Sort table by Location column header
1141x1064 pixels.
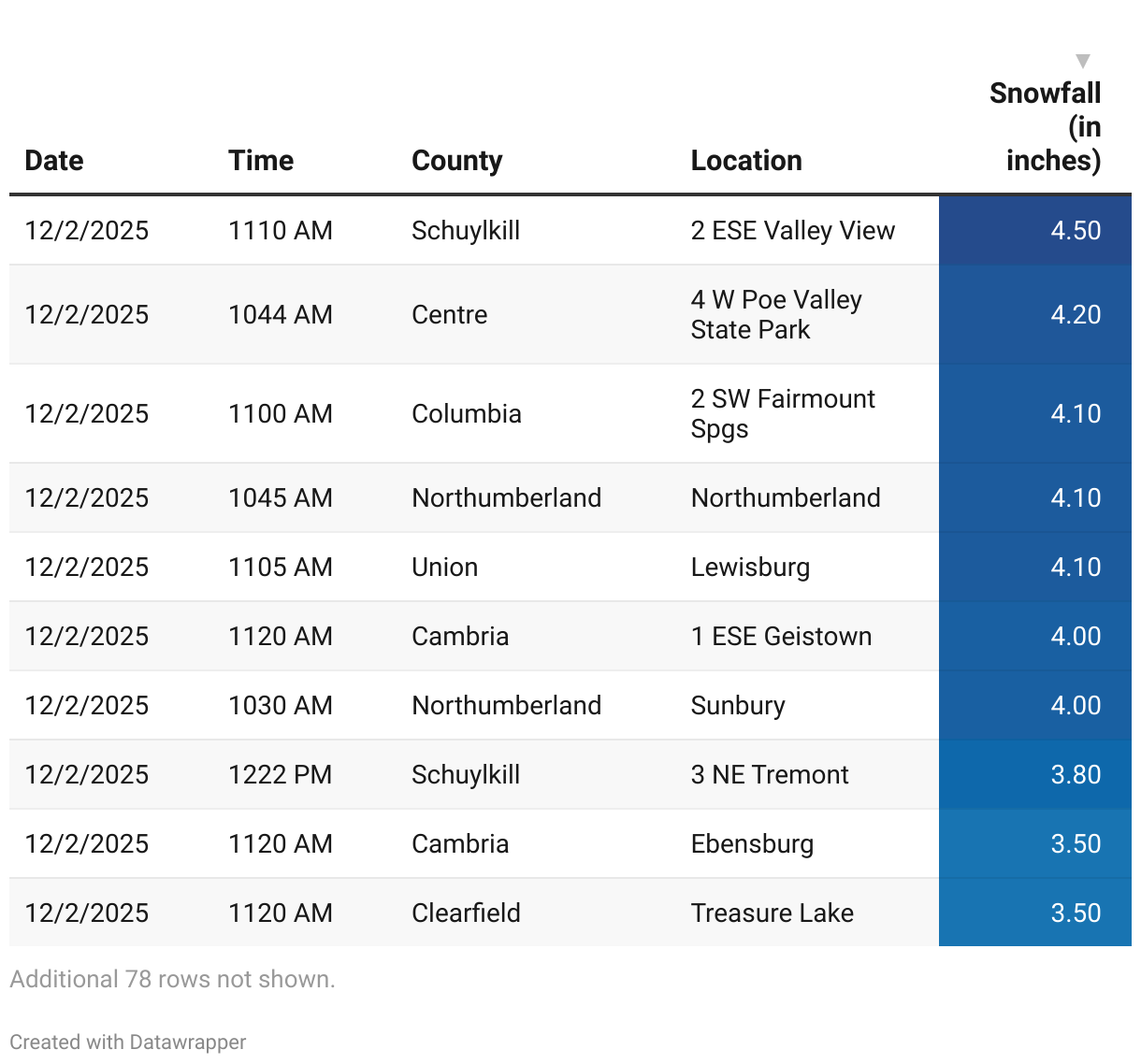point(745,161)
